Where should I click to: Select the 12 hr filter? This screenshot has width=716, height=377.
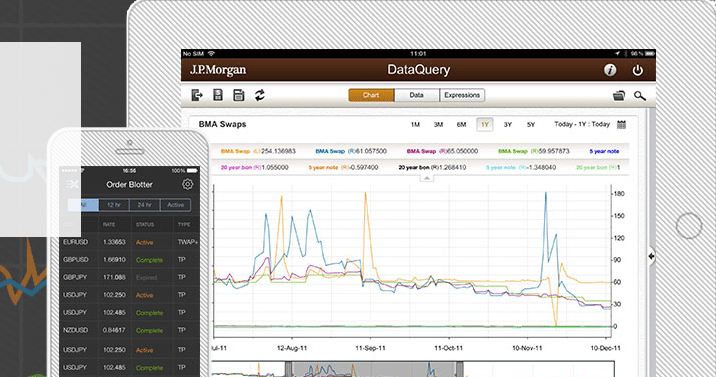pyautogui.click(x=114, y=205)
